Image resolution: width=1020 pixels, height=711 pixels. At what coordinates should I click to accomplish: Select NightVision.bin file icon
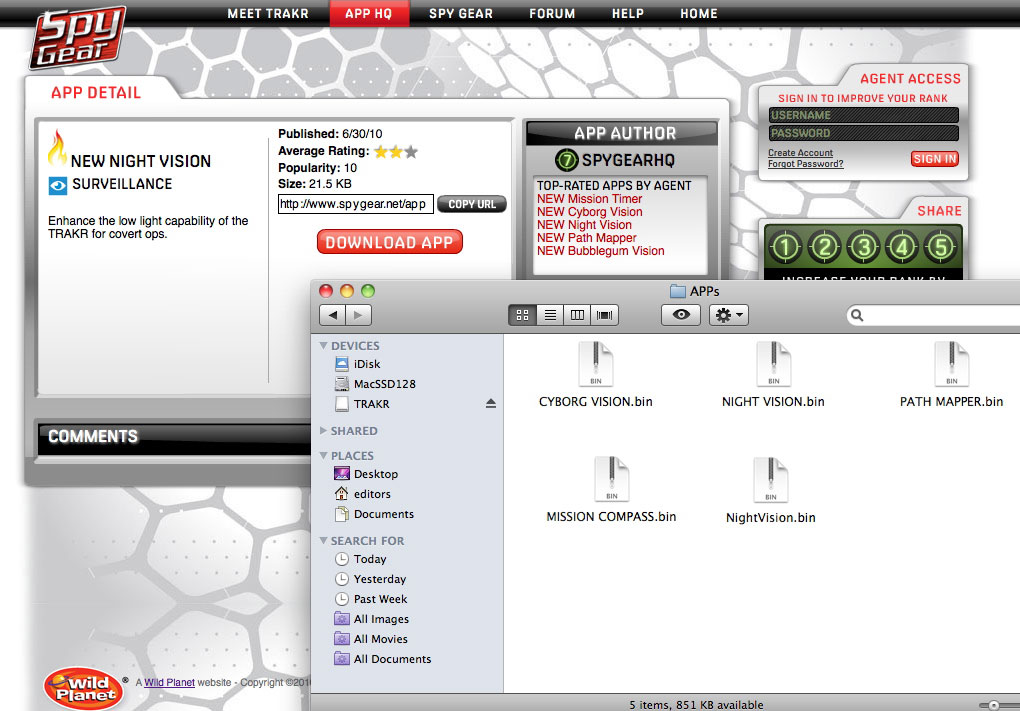[x=771, y=479]
